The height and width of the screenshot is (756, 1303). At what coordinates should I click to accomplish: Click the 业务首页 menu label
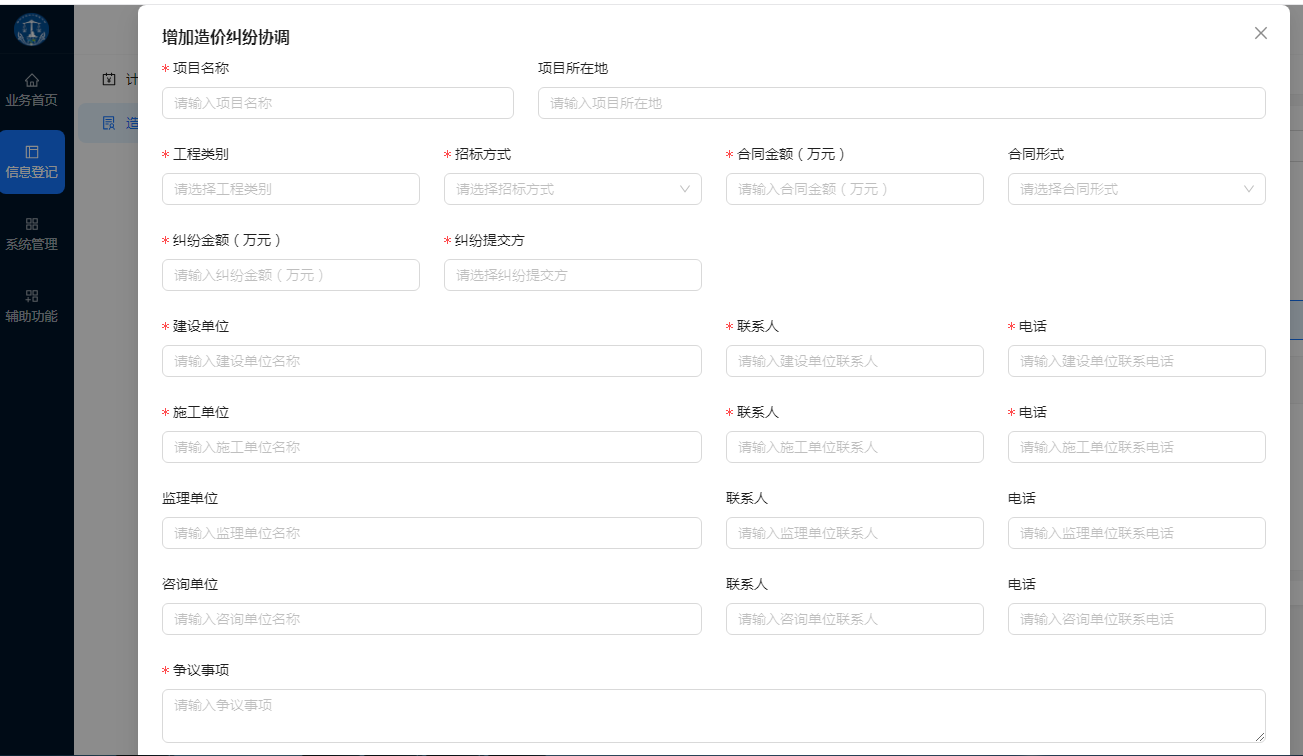pos(32,100)
